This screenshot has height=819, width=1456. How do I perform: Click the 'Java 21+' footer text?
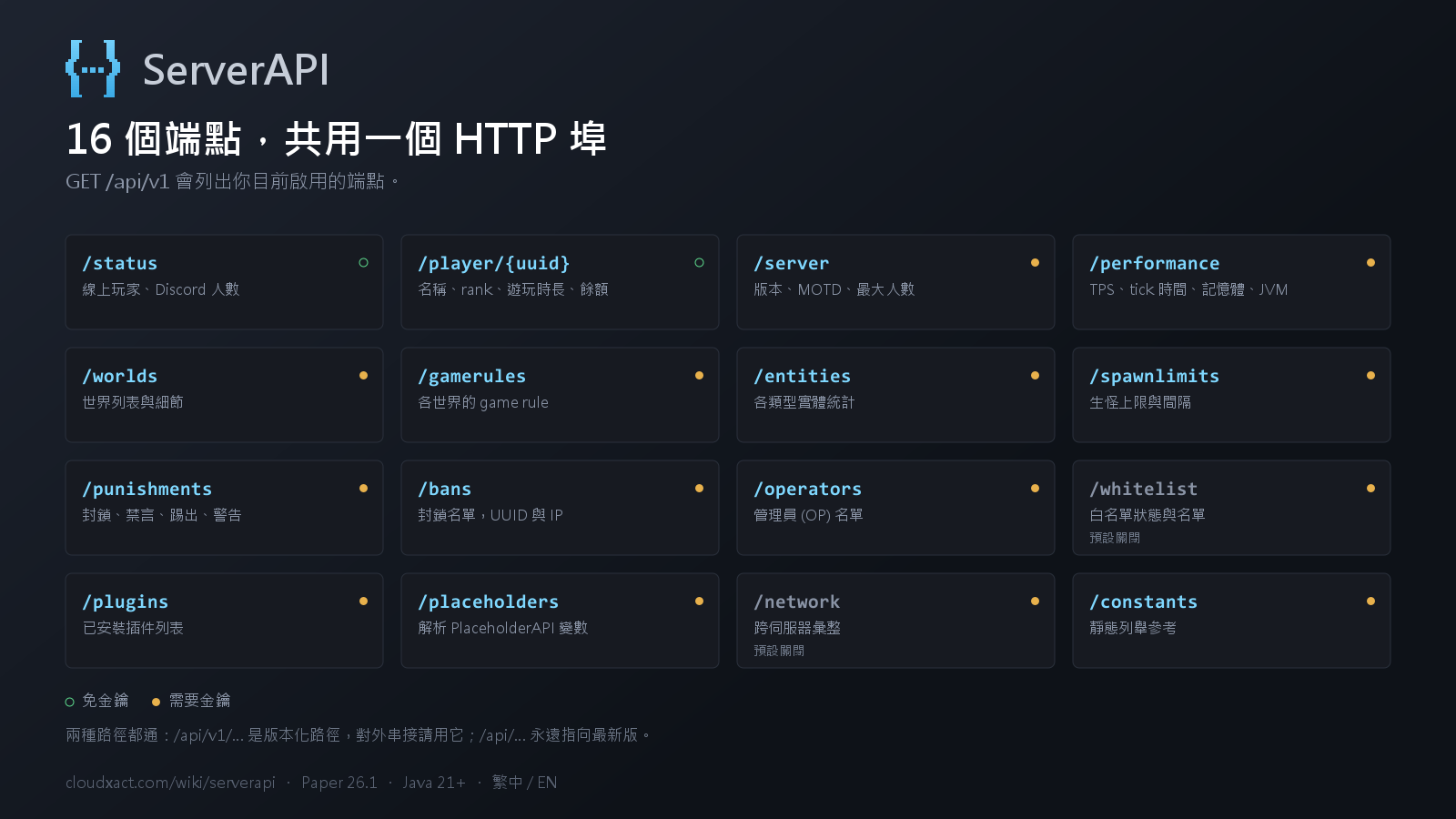tap(434, 783)
